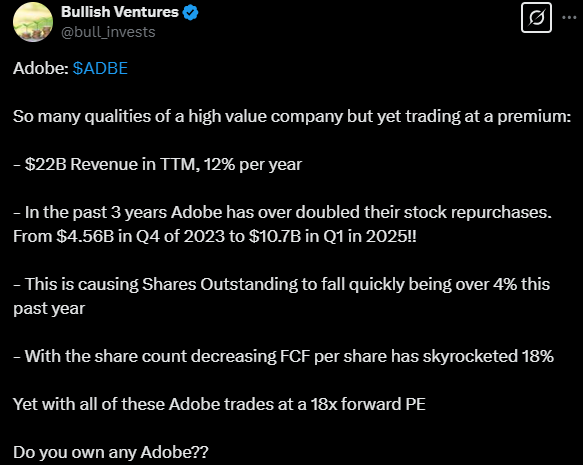
Task: Click "$10.7B in Q1 in 2025!!" text
Action: (332, 236)
